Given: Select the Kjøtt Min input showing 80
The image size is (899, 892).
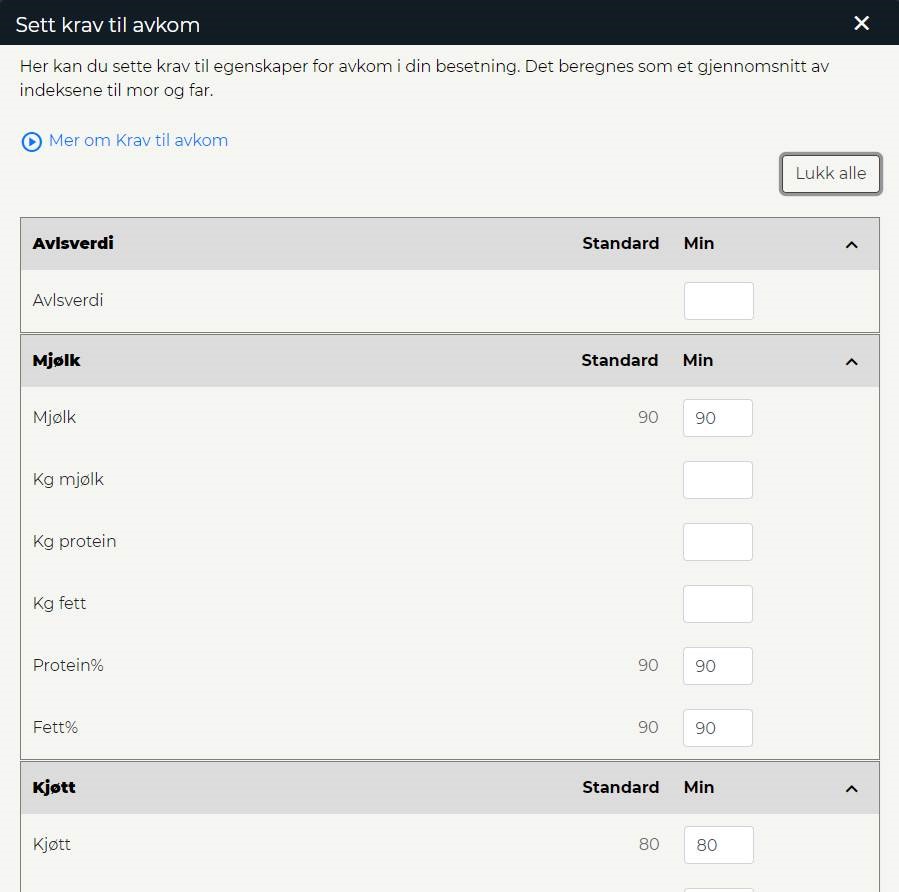Looking at the screenshot, I should point(718,844).
